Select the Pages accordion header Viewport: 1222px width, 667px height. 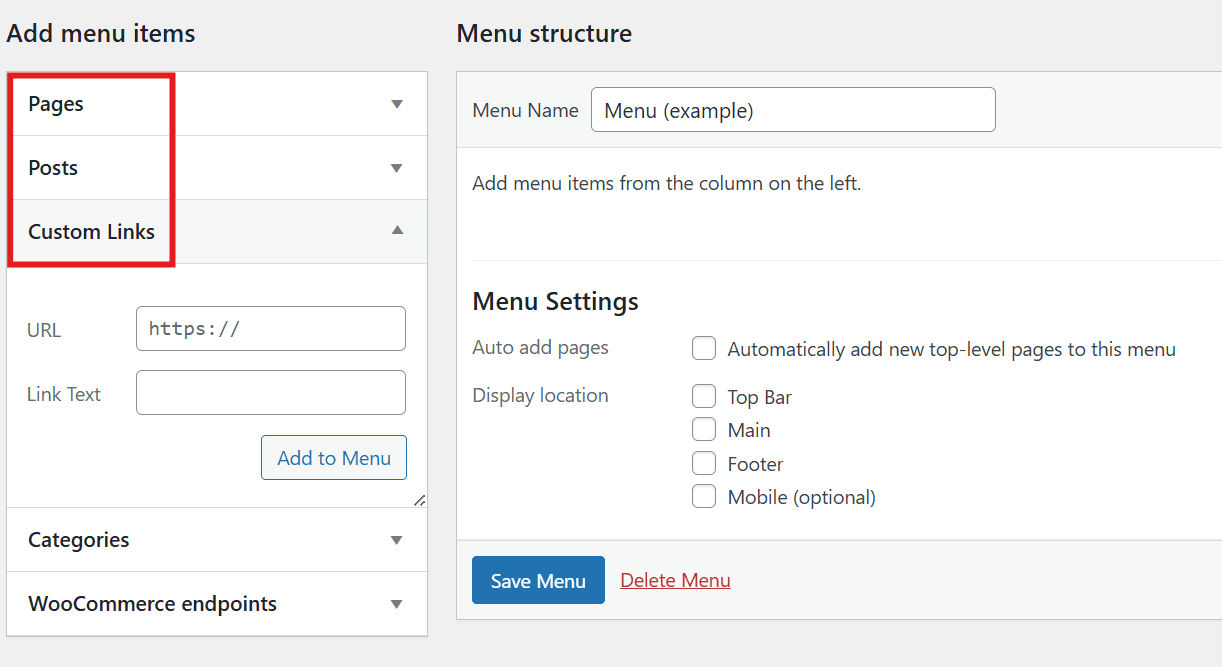pos(56,103)
